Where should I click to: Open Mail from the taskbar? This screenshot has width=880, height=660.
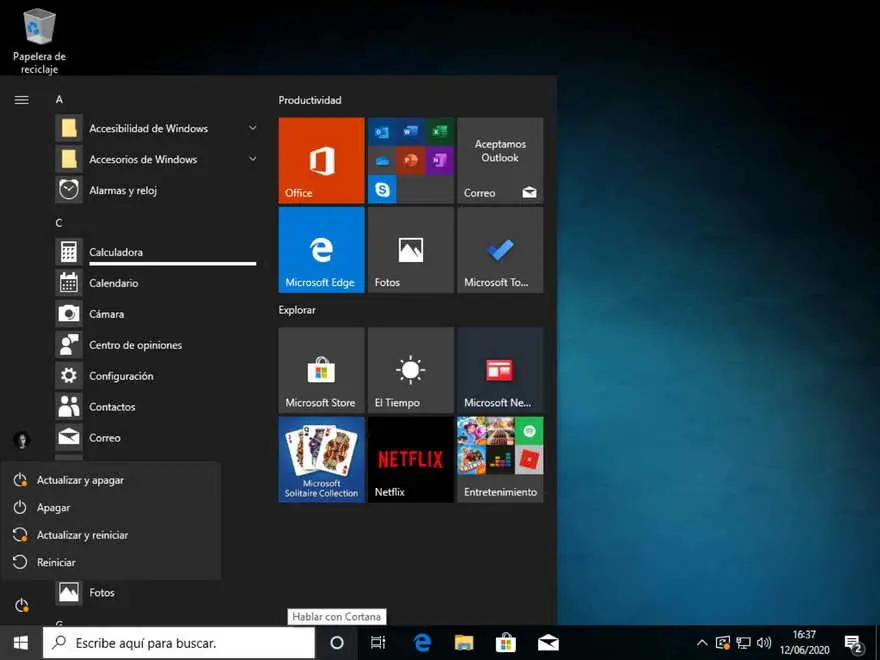[x=548, y=643]
